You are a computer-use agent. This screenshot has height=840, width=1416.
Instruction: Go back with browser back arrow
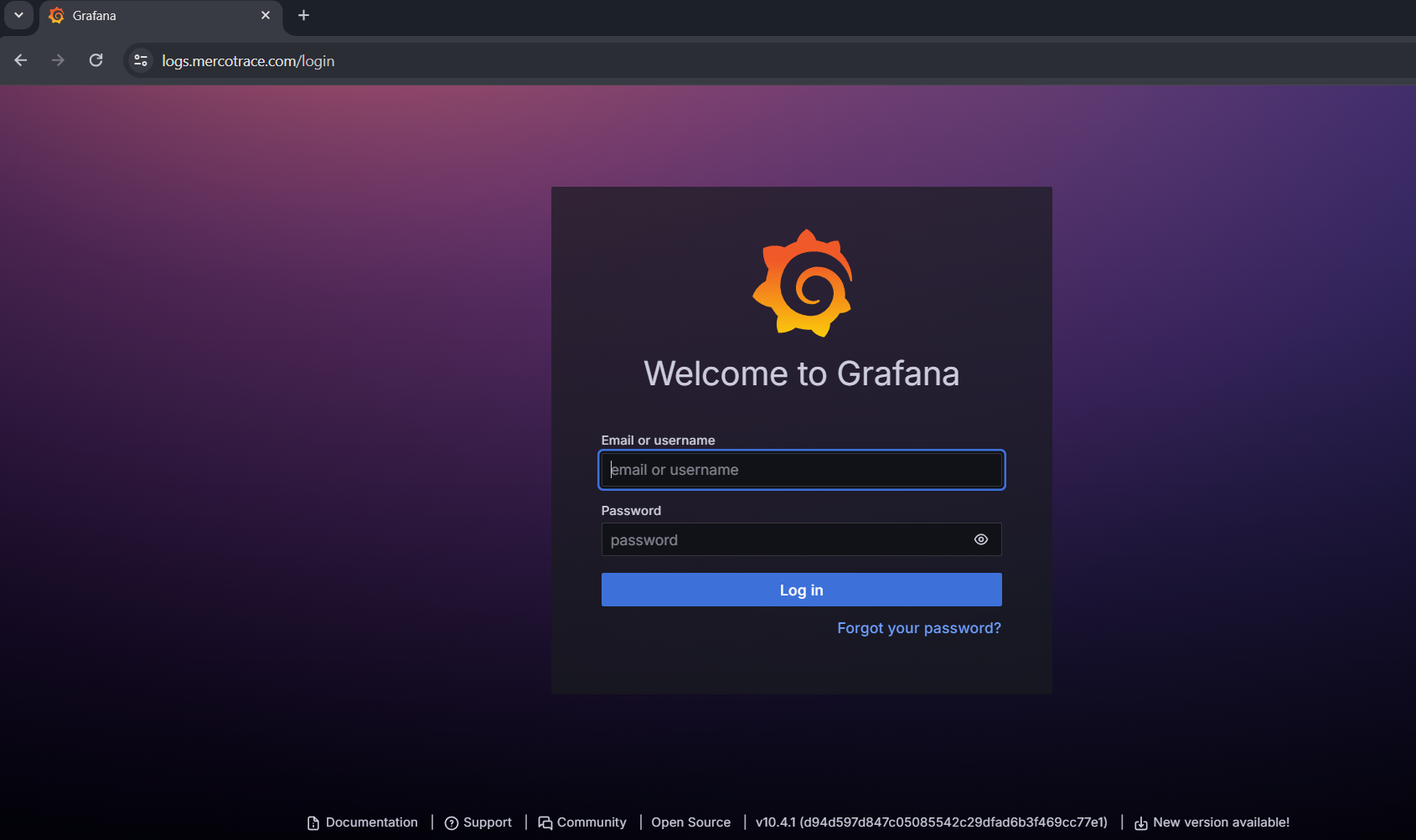21,60
